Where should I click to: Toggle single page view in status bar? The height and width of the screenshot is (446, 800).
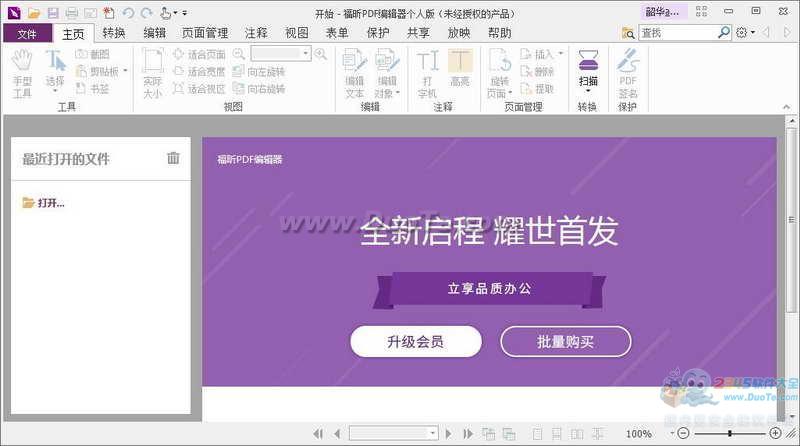click(x=537, y=434)
